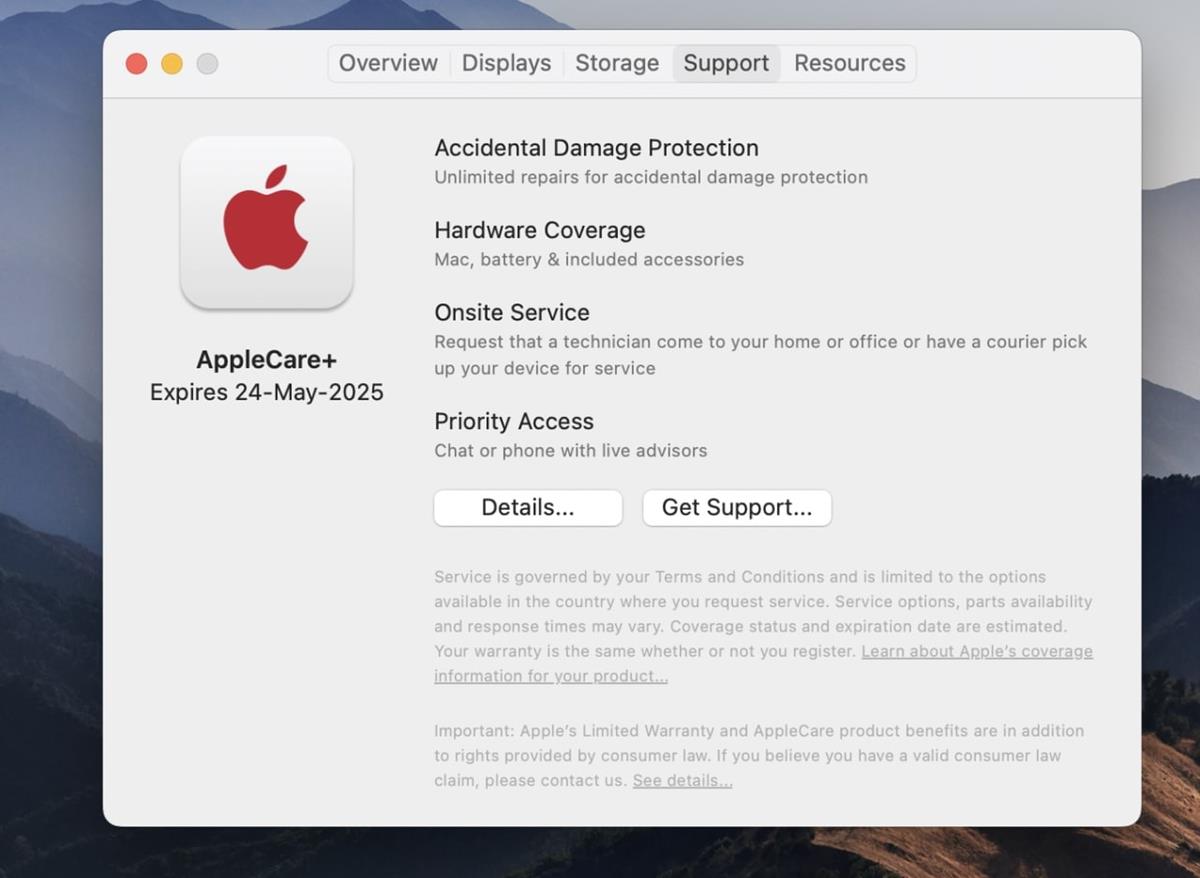1200x878 pixels.
Task: Click the Expires 24-May-2025 text
Action: pyautogui.click(x=266, y=392)
